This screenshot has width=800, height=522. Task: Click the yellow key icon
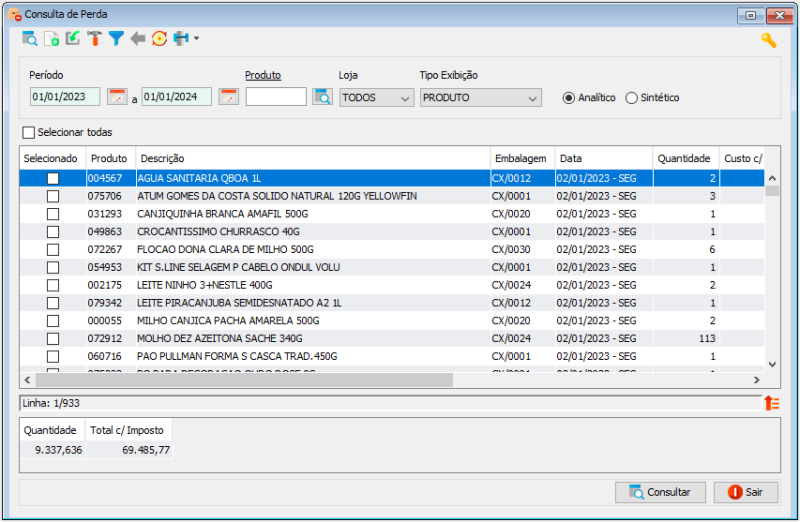point(769,40)
